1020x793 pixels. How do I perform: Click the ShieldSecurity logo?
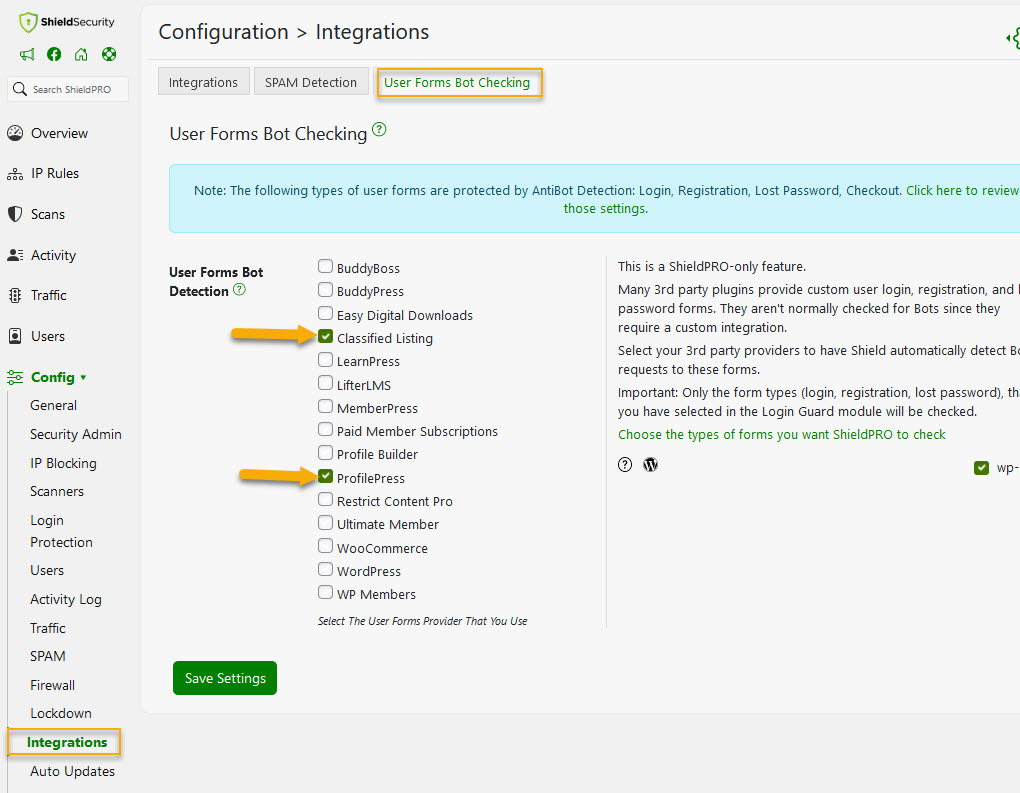click(x=66, y=22)
